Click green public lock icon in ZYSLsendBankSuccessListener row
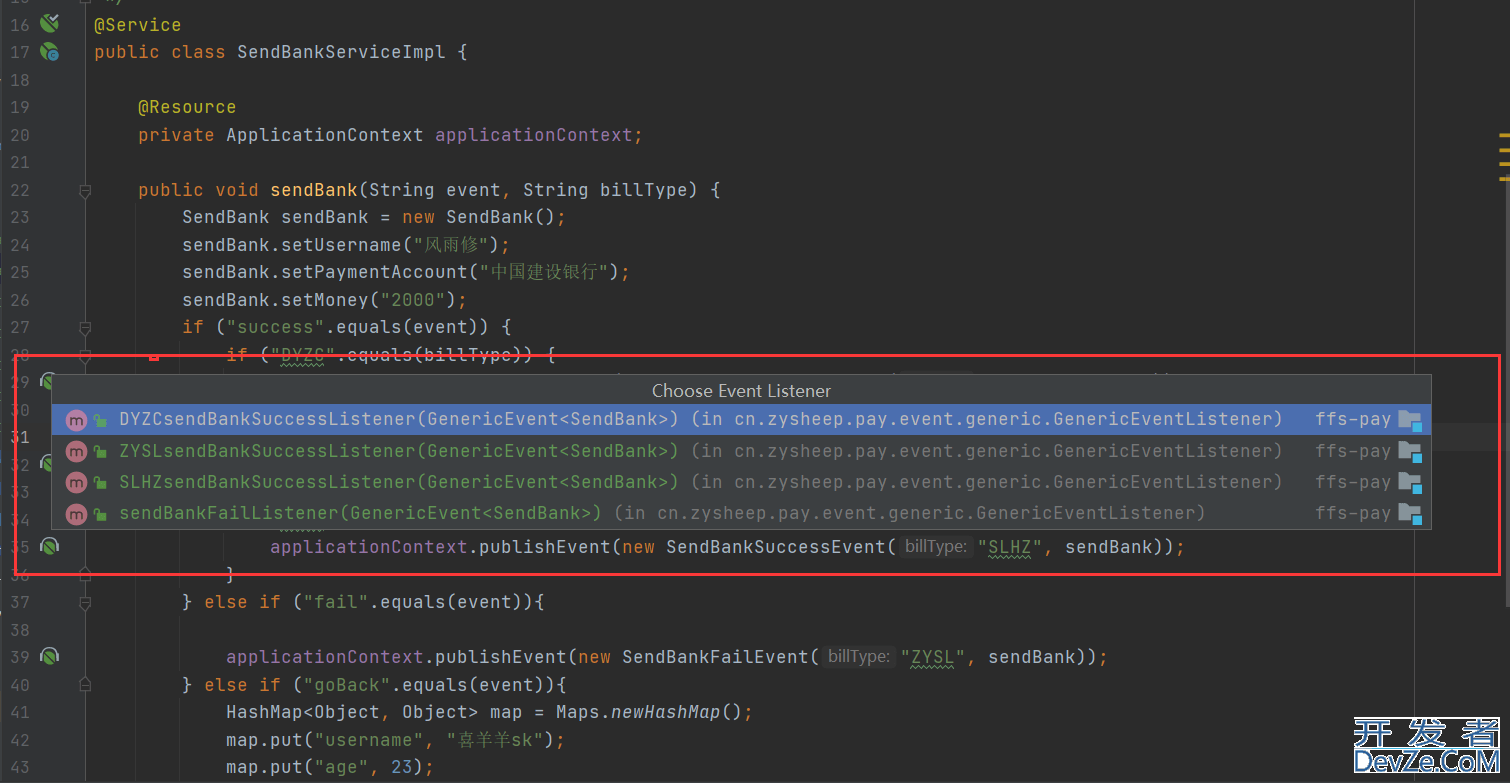Image resolution: width=1510 pixels, height=783 pixels. click(x=100, y=452)
